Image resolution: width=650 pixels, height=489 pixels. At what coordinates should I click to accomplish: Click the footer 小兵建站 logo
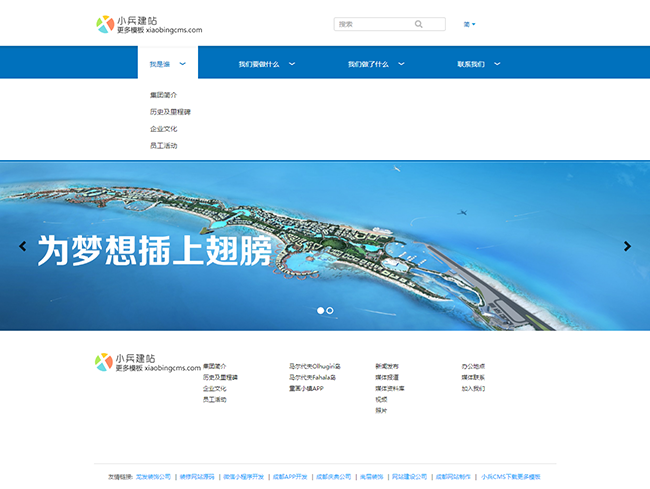tap(148, 363)
